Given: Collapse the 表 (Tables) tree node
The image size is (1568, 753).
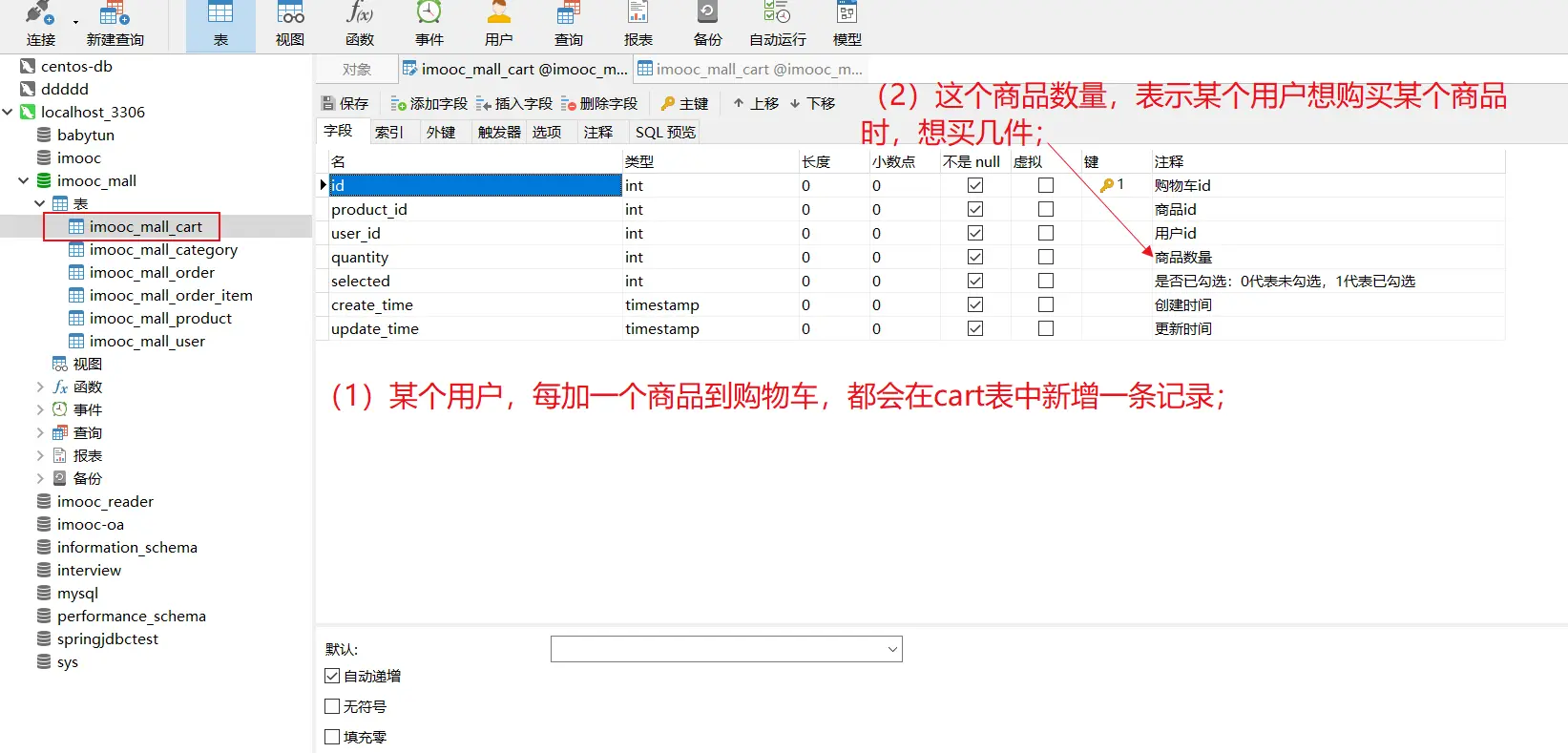Looking at the screenshot, I should [40, 203].
